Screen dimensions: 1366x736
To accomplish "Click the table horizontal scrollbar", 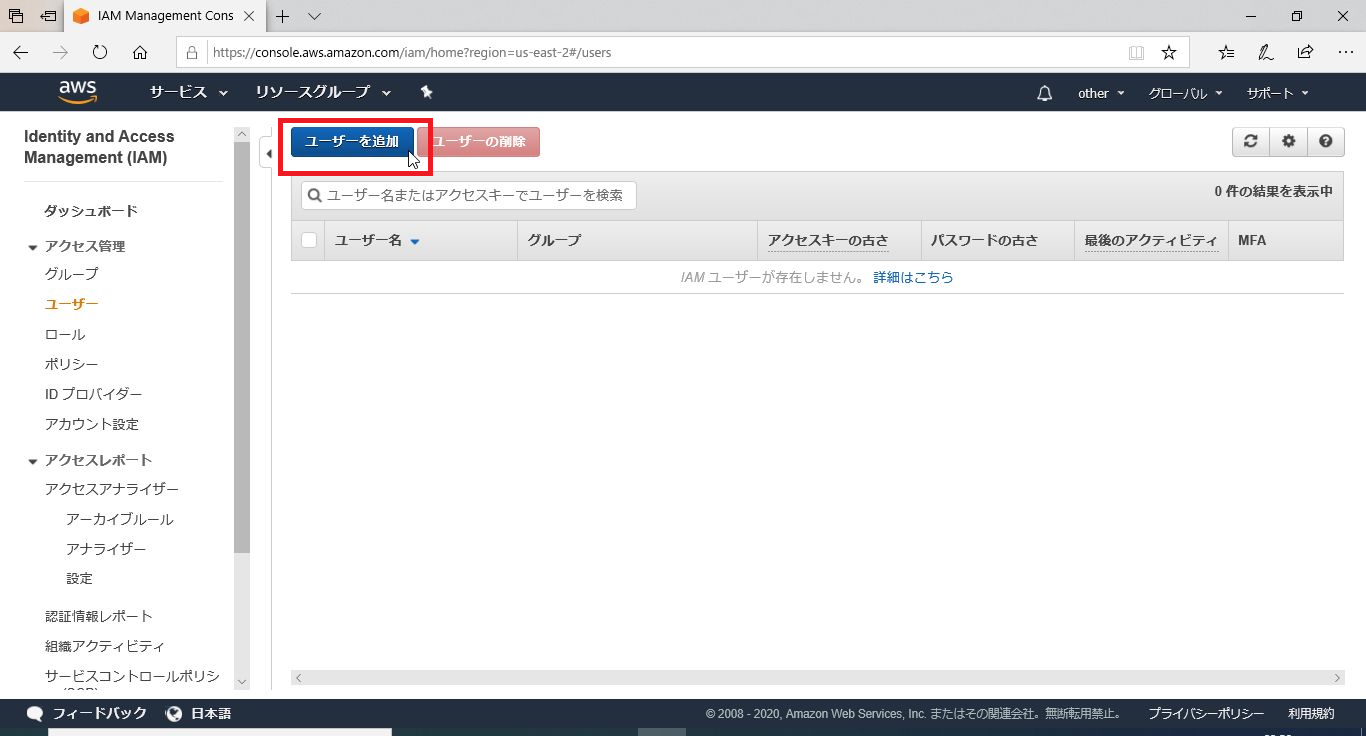I will pos(817,678).
